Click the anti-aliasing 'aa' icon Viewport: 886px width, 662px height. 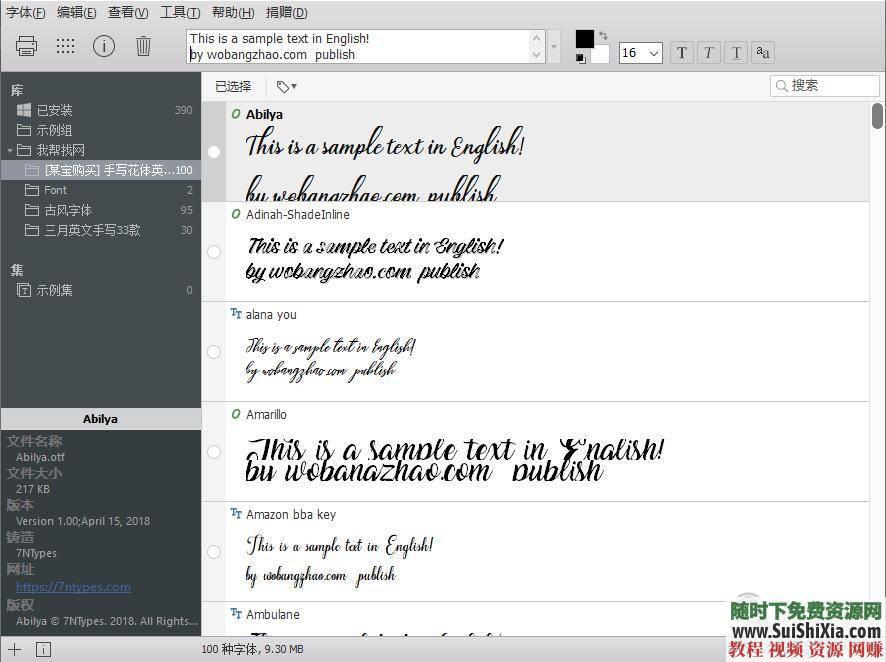[763, 52]
